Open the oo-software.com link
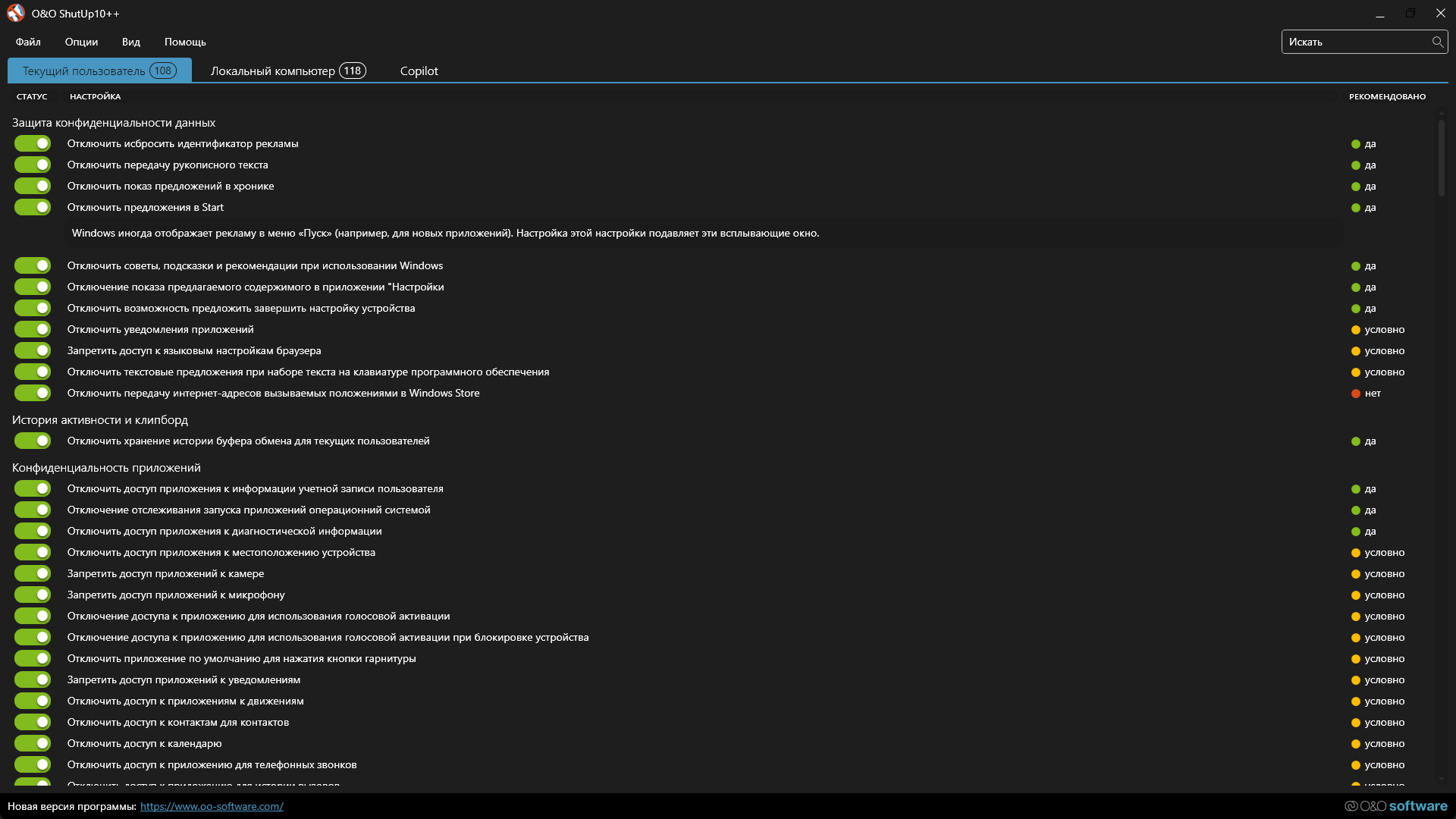Image resolution: width=1456 pixels, height=819 pixels. pos(212,806)
